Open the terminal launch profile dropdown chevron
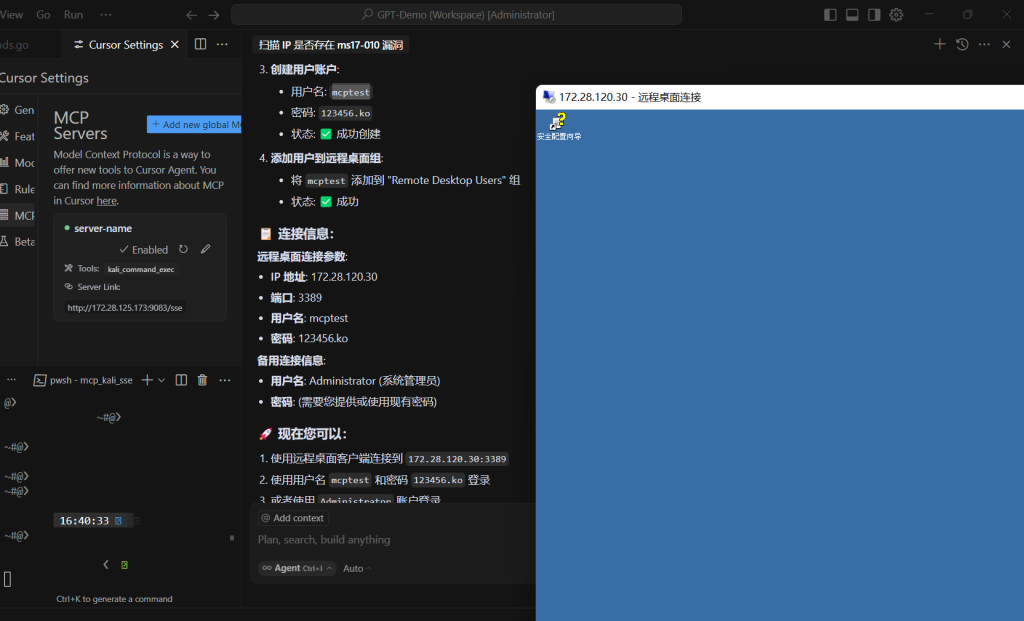 161,380
